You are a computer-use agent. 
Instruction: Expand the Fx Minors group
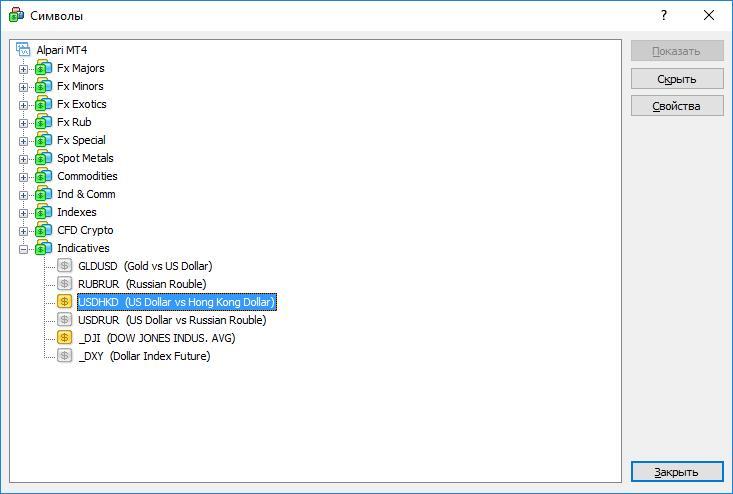click(24, 87)
